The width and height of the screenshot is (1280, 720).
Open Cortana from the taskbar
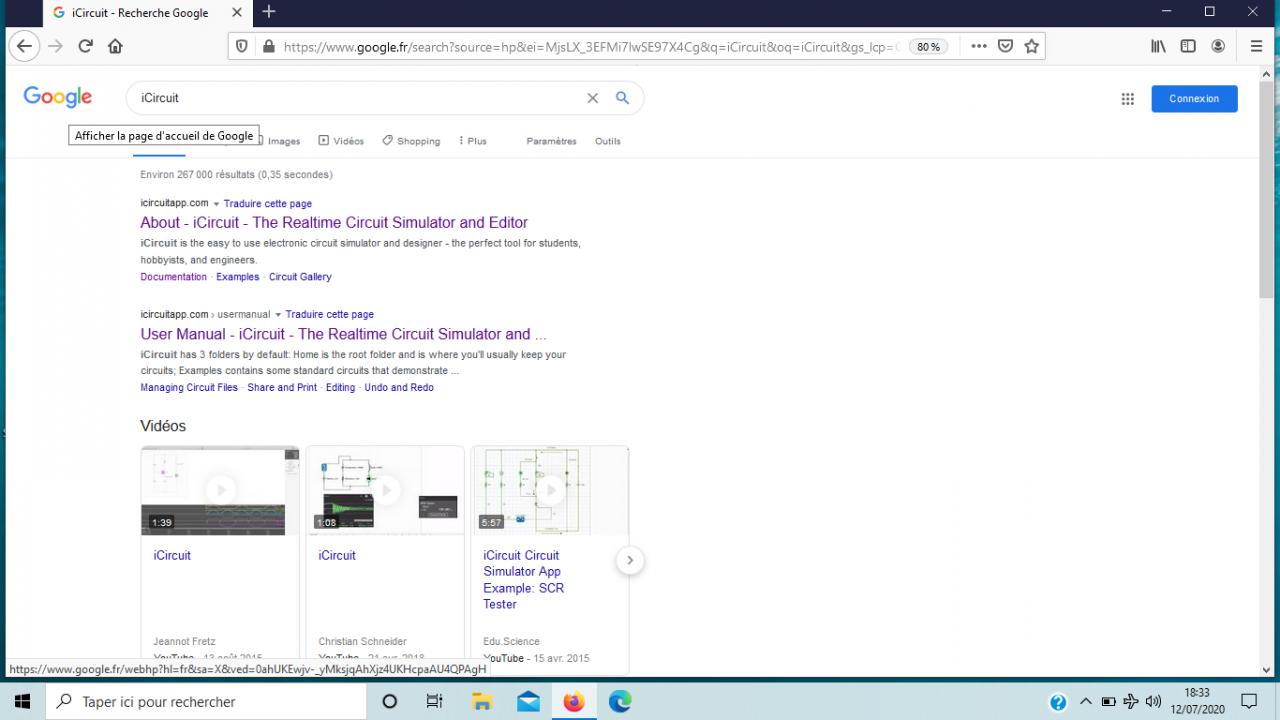point(390,701)
